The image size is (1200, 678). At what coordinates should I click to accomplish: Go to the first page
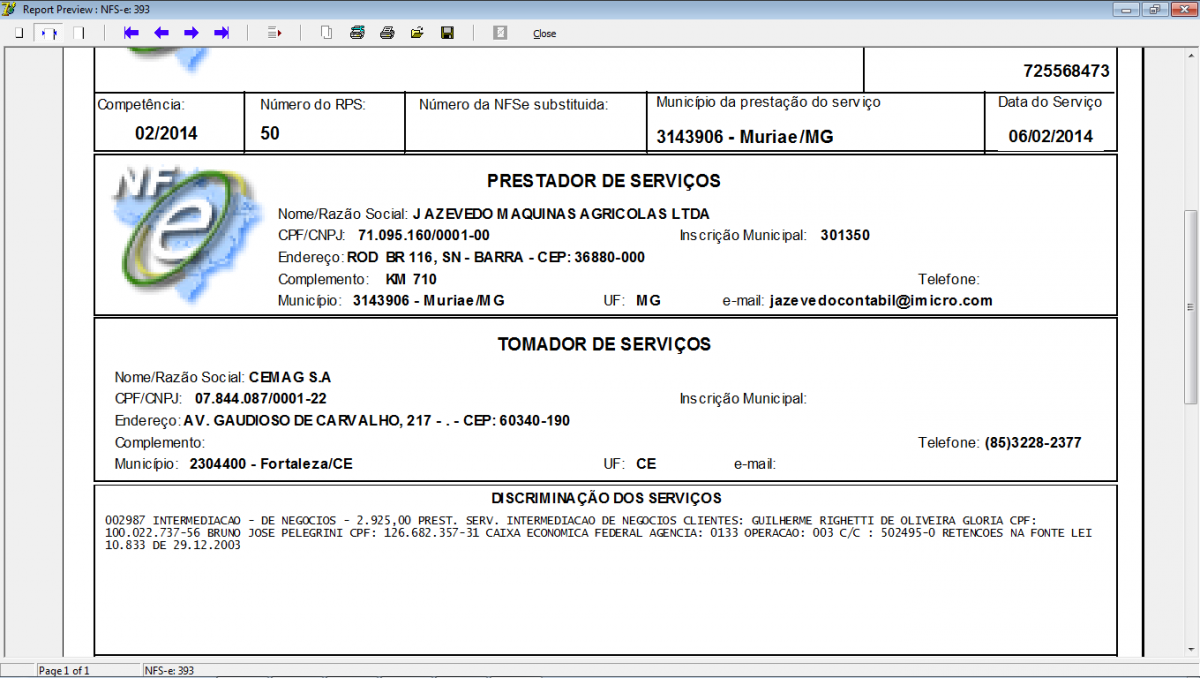(131, 33)
